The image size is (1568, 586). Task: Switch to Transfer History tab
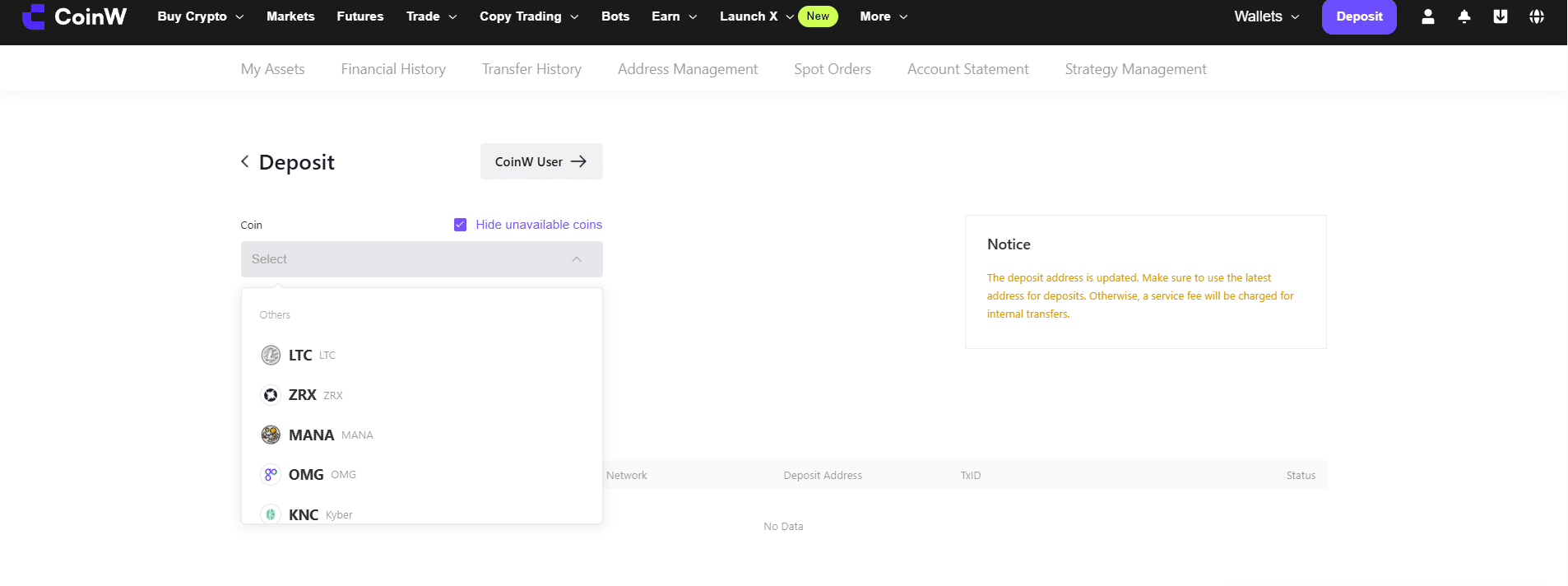pos(531,69)
